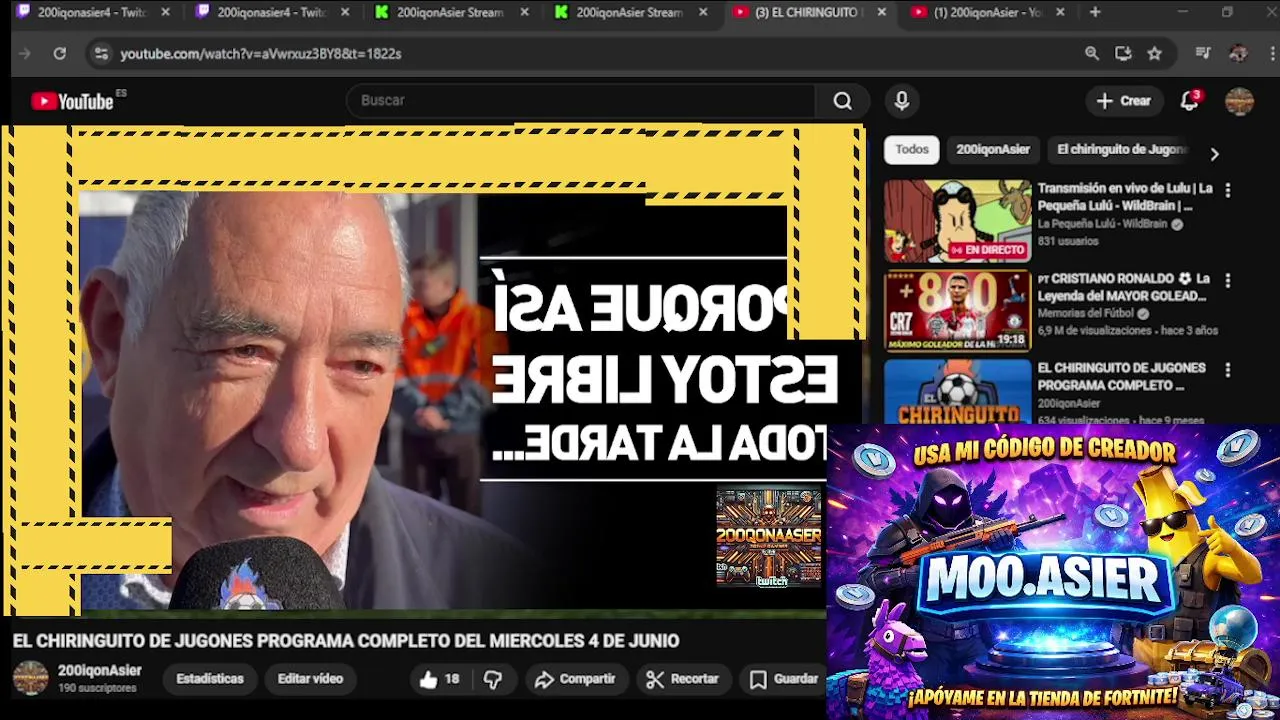
Task: Open site information icon in address bar
Action: point(100,53)
